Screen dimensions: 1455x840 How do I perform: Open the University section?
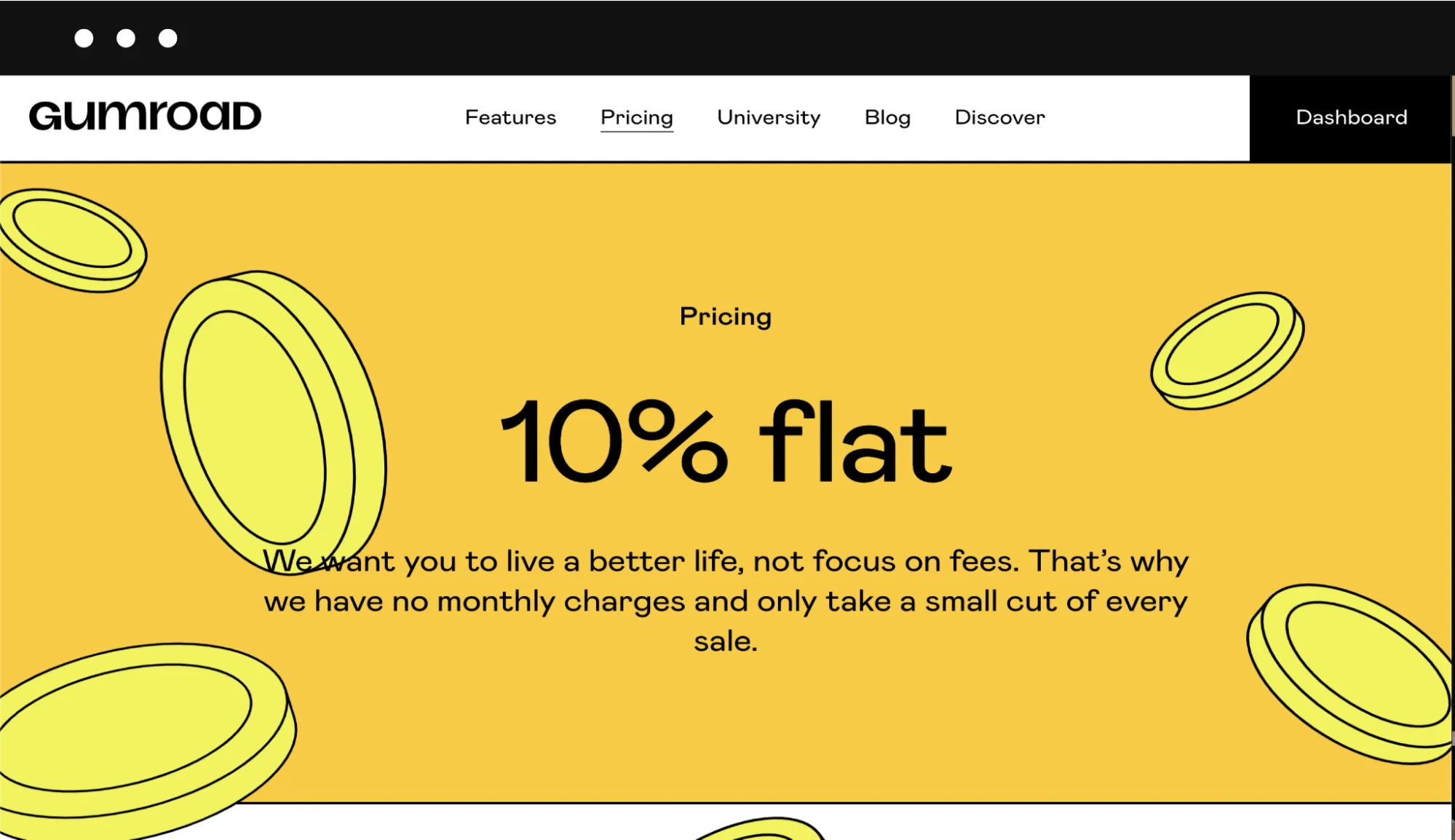pyautogui.click(x=767, y=117)
